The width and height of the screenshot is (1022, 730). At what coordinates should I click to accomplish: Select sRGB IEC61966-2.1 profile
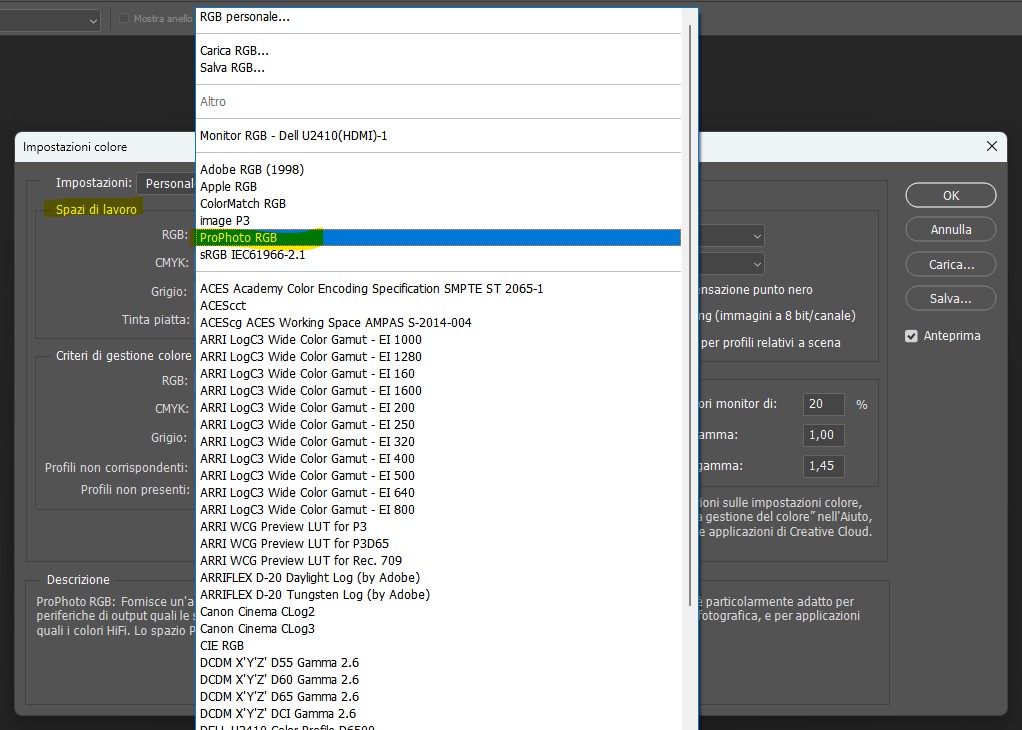pyautogui.click(x=438, y=254)
